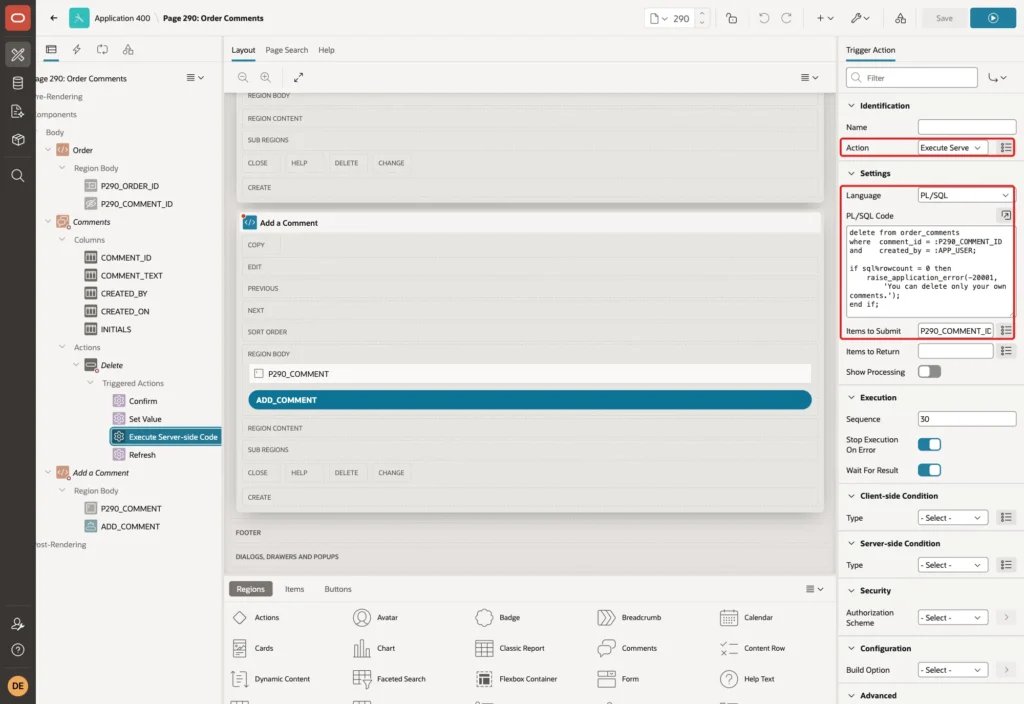1024x704 pixels.
Task: Collapse the Settings section
Action: [x=851, y=174]
